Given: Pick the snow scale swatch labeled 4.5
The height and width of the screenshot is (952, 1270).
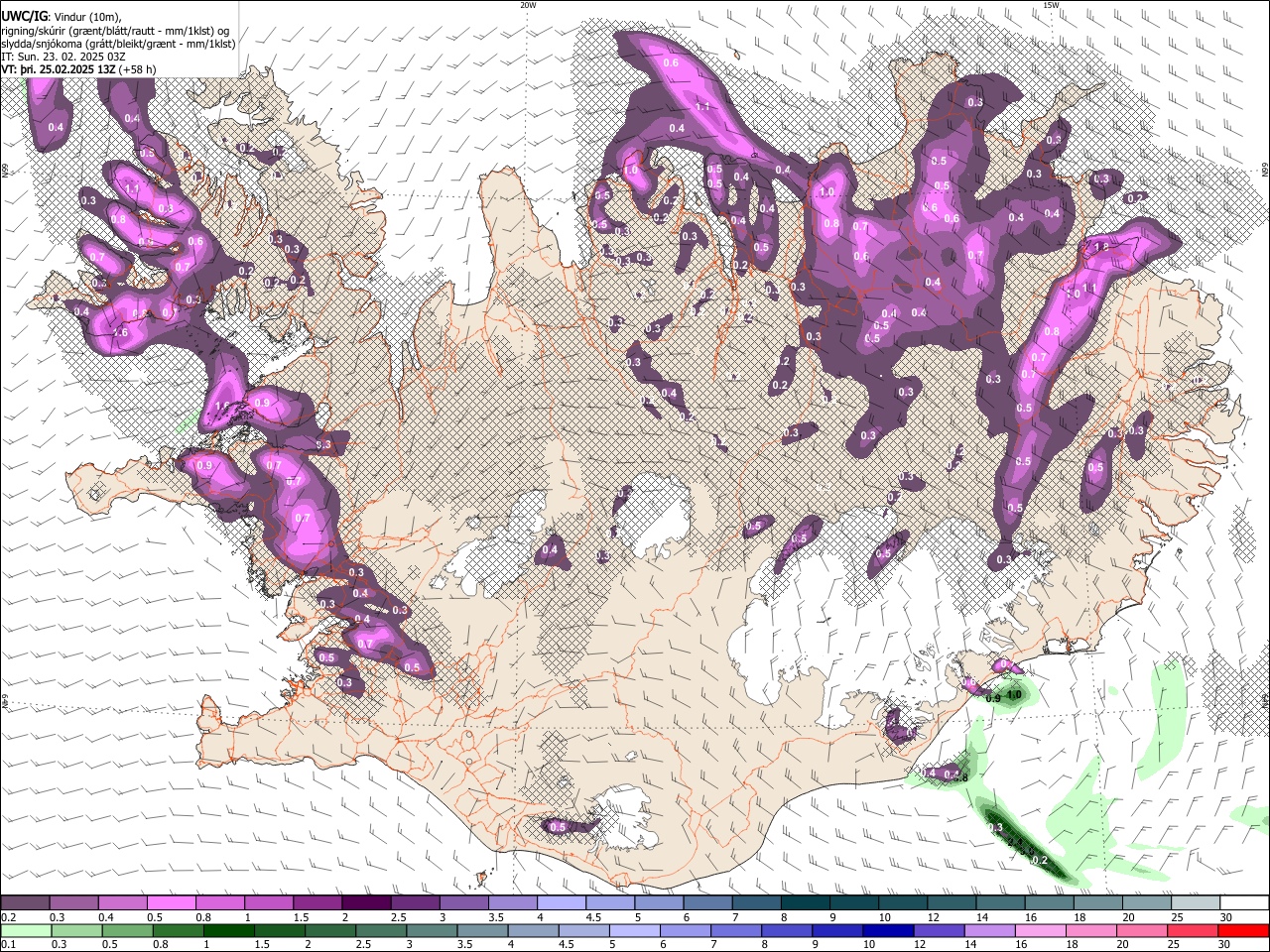Looking at the screenshot, I should click(x=610, y=902).
